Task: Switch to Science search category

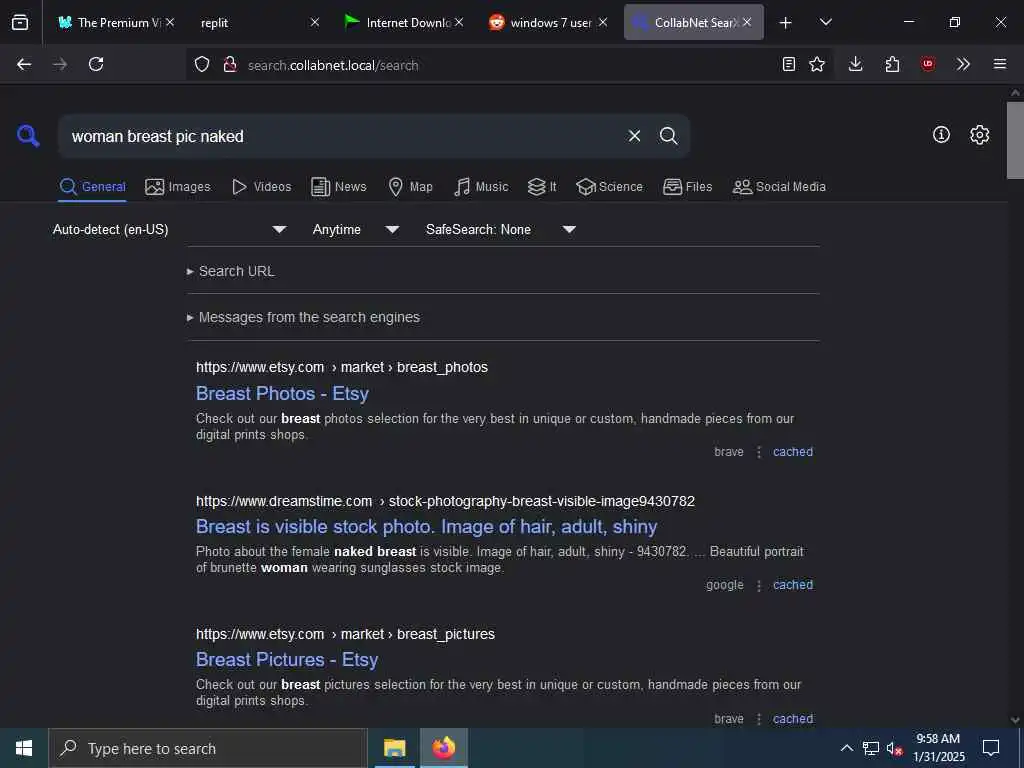Action: pos(610,187)
